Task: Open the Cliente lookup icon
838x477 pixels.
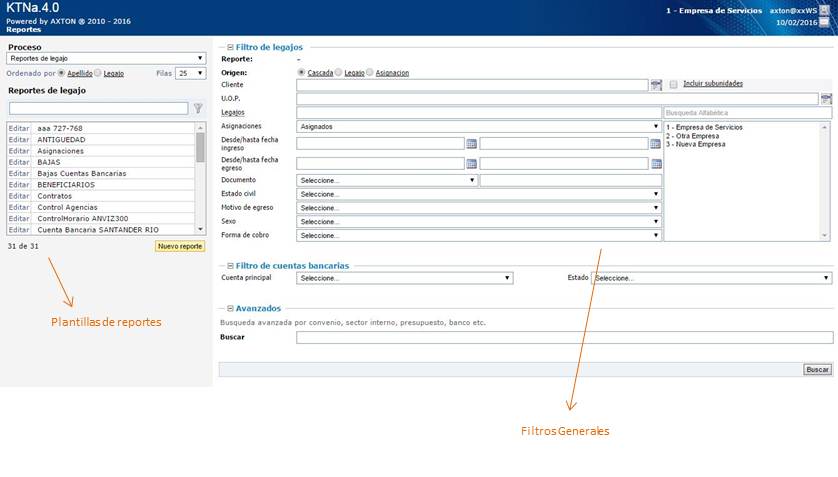Action: click(656, 85)
